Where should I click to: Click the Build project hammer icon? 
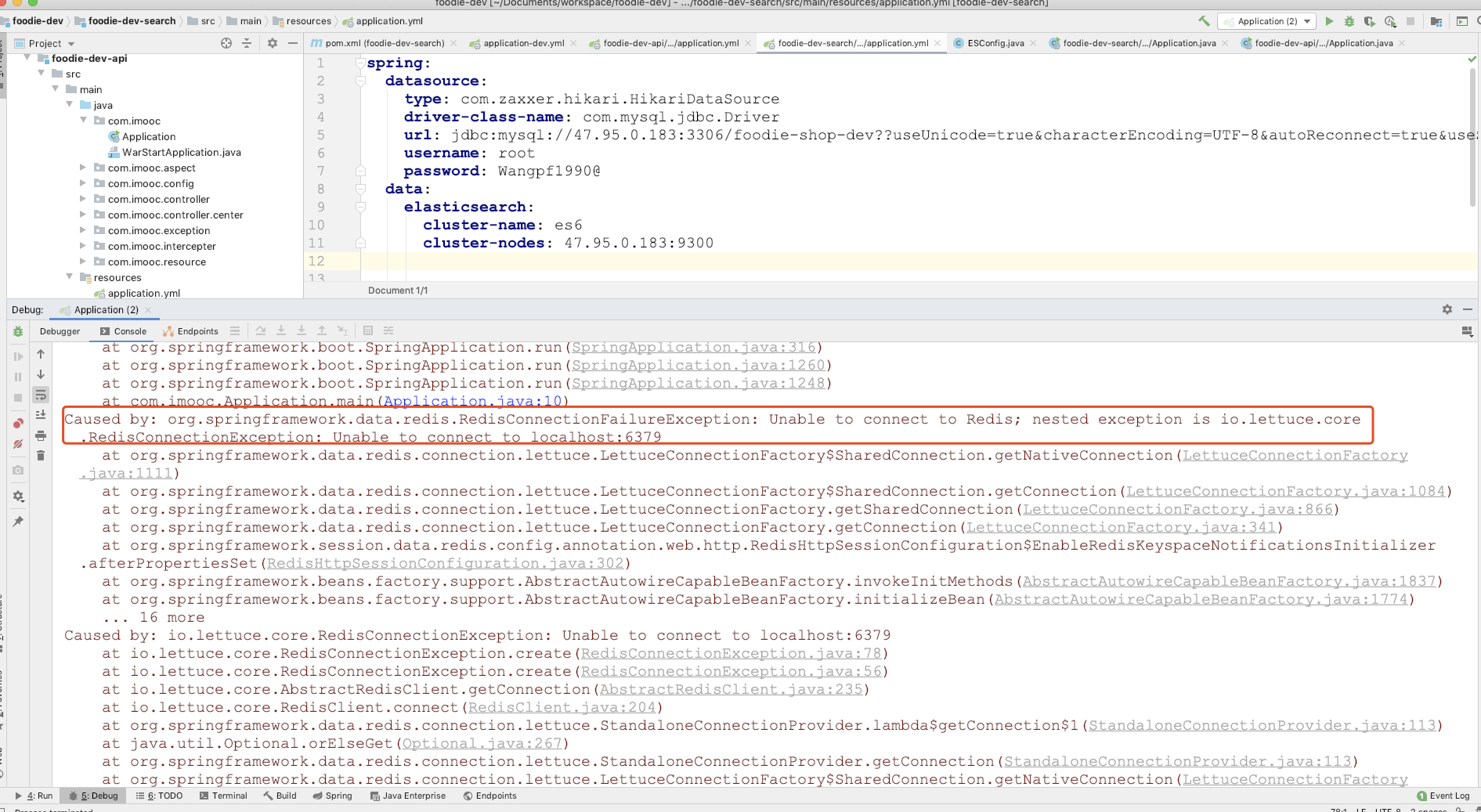click(1204, 21)
